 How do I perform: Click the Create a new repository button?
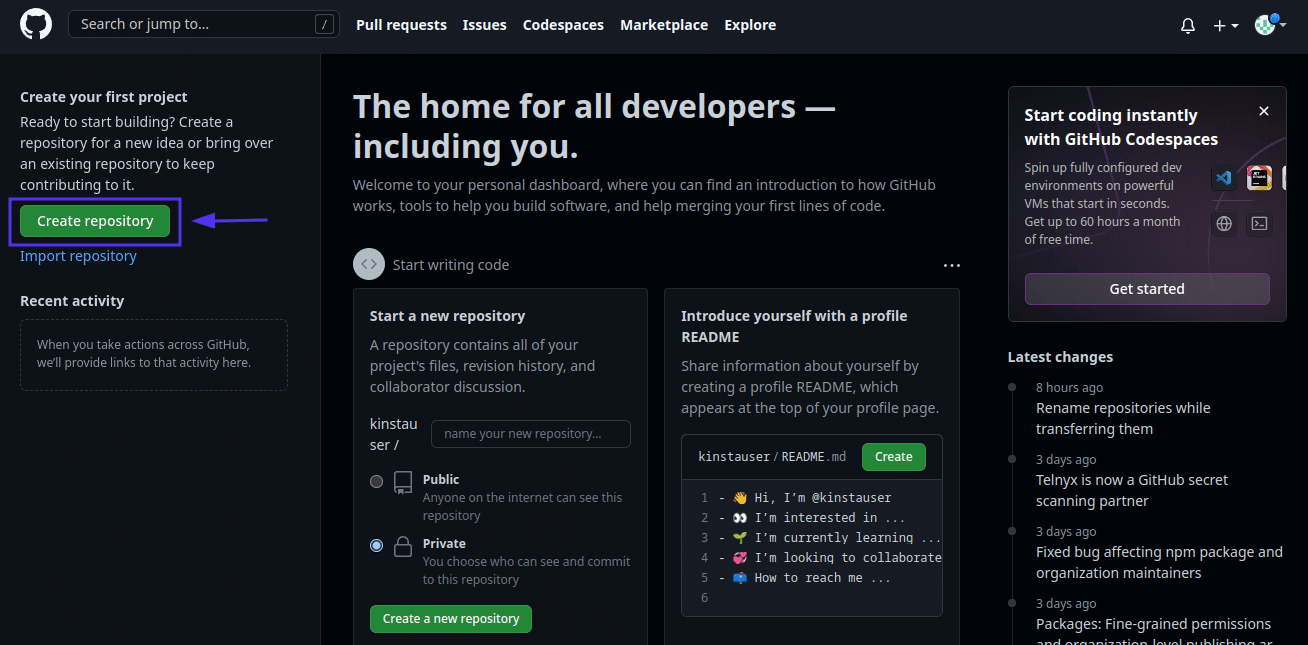pos(451,619)
